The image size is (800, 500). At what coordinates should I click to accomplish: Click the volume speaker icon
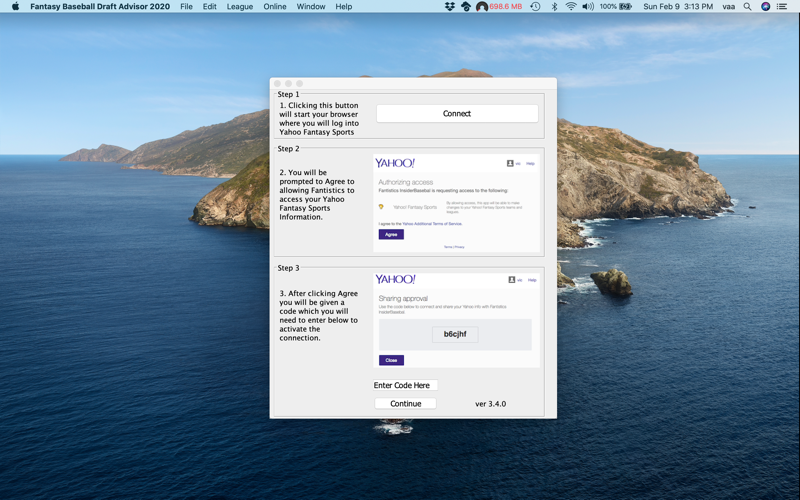[588, 7]
